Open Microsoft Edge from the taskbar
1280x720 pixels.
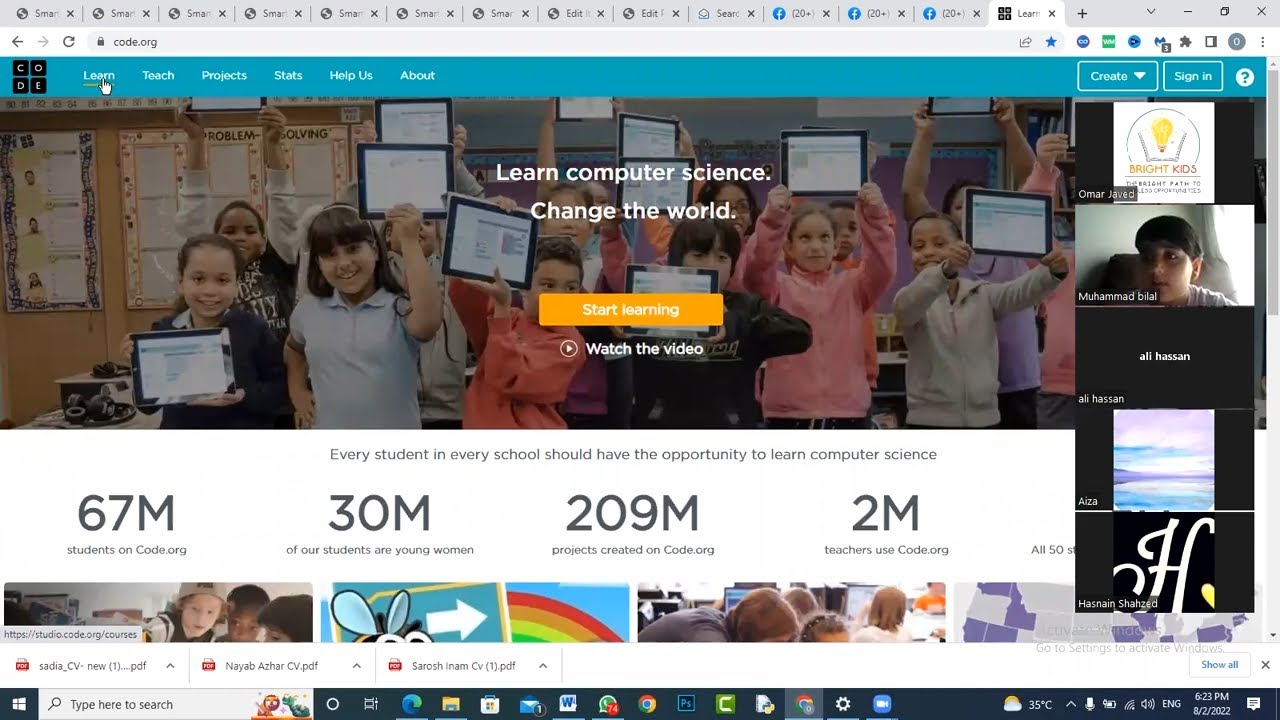click(411, 704)
